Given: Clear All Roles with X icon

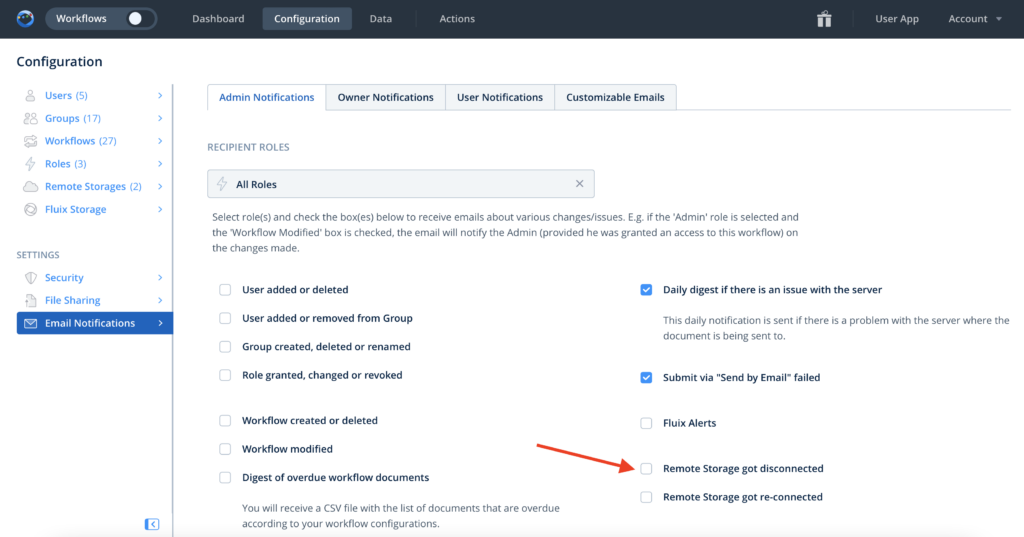Looking at the screenshot, I should [x=579, y=184].
